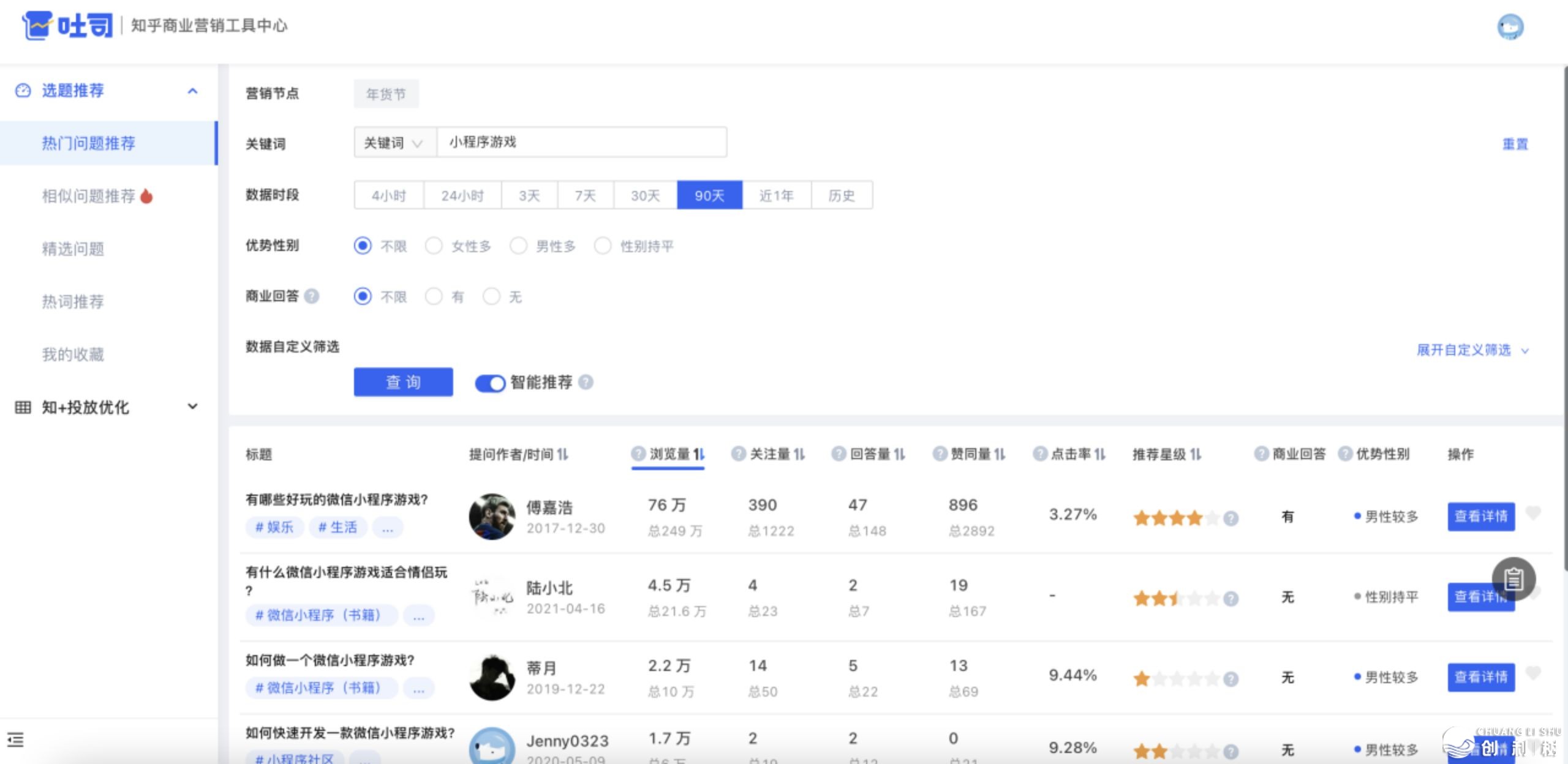The width and height of the screenshot is (1568, 764).
Task: Select 有 for 商业回答
Action: 434,296
